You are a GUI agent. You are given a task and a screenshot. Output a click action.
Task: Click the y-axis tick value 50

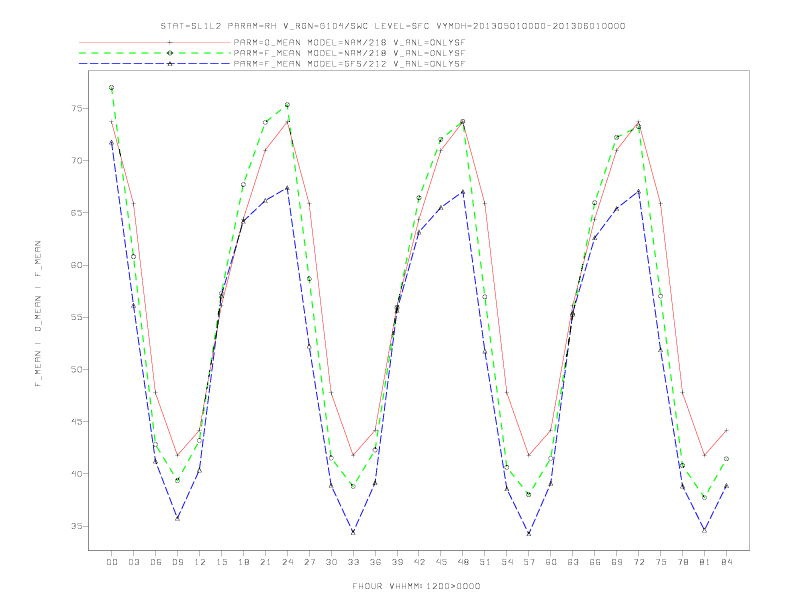[x=76, y=369]
